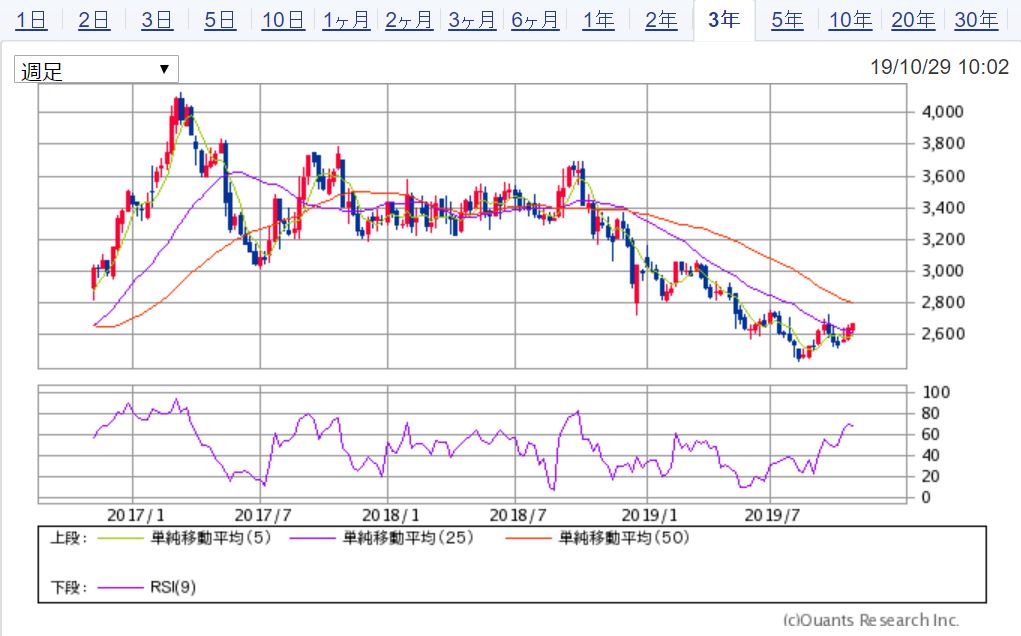1021x636 pixels.
Task: Select the 3日 period tab
Action: pos(157,20)
